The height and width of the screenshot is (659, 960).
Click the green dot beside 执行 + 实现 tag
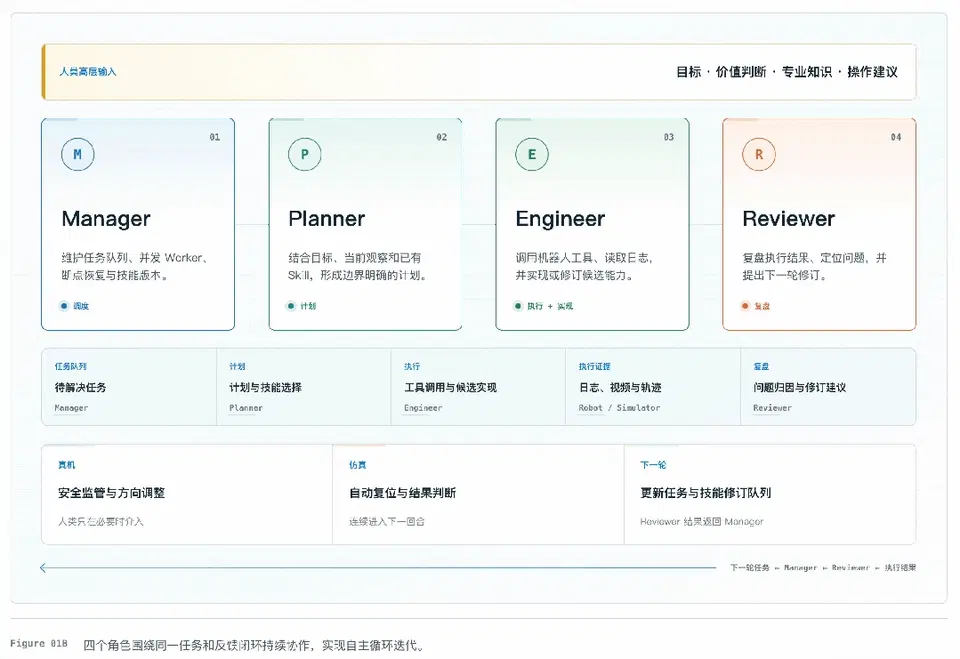tap(518, 306)
